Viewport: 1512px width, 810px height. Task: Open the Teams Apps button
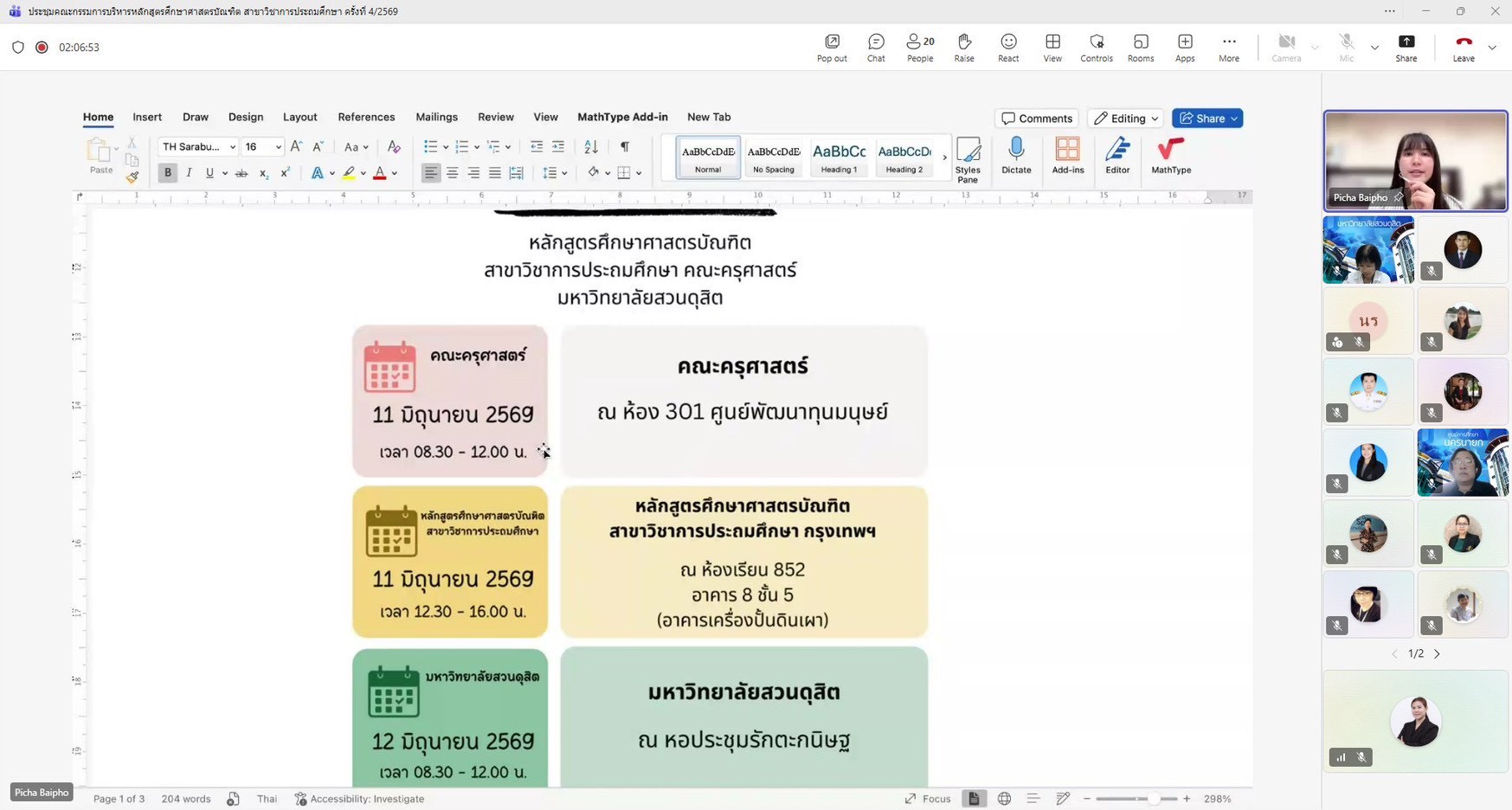point(1185,48)
